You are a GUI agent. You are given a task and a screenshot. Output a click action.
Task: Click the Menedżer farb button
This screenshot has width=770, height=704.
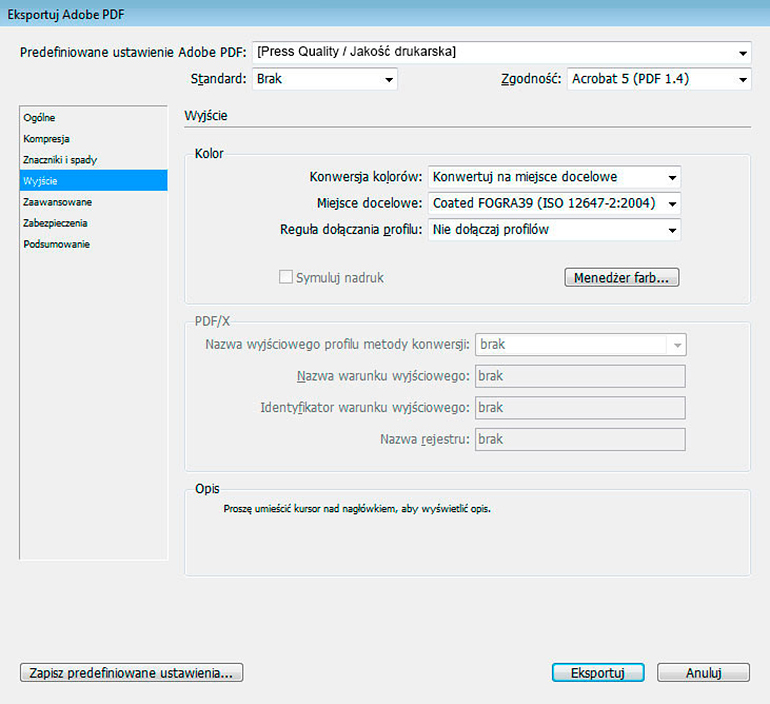tap(622, 277)
